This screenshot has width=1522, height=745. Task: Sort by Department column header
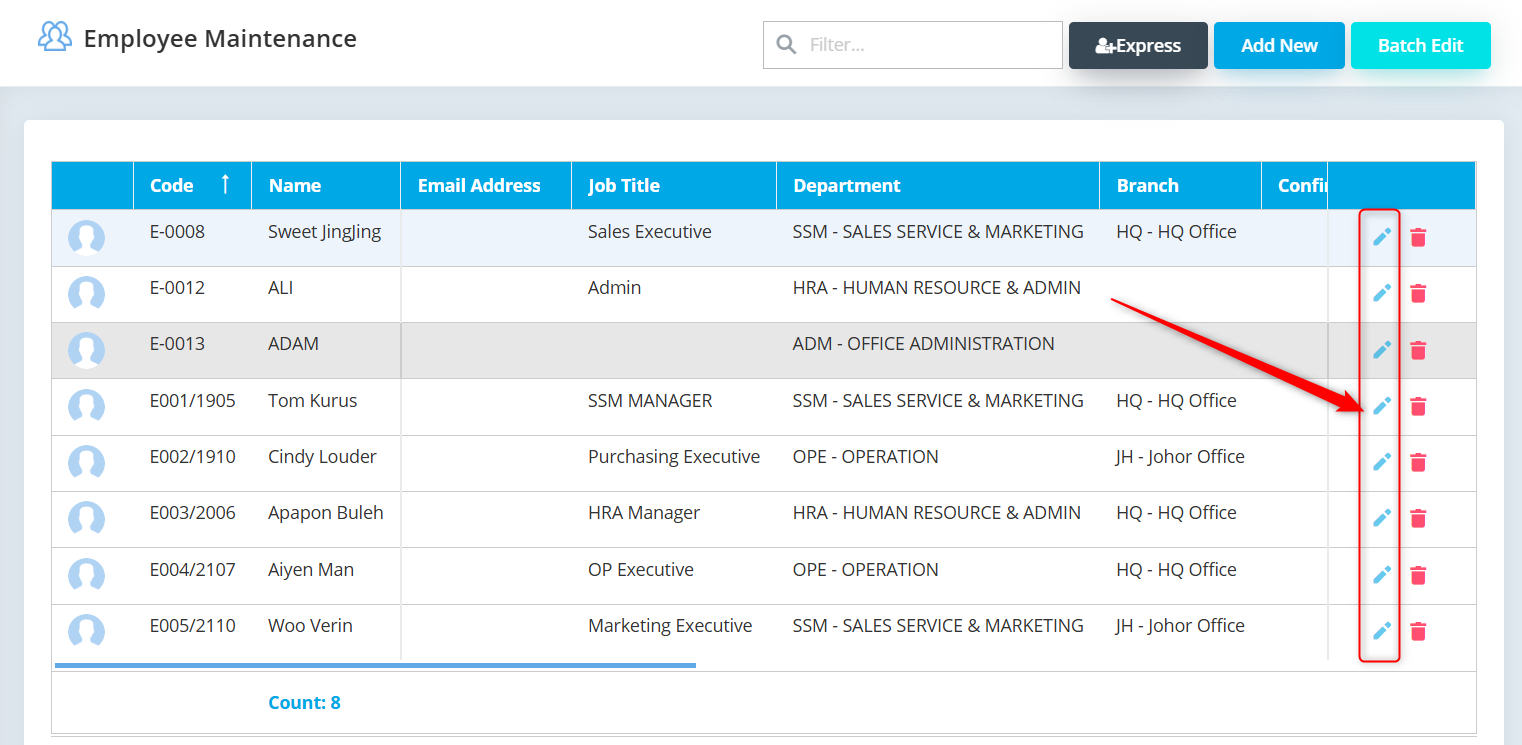[x=938, y=185]
